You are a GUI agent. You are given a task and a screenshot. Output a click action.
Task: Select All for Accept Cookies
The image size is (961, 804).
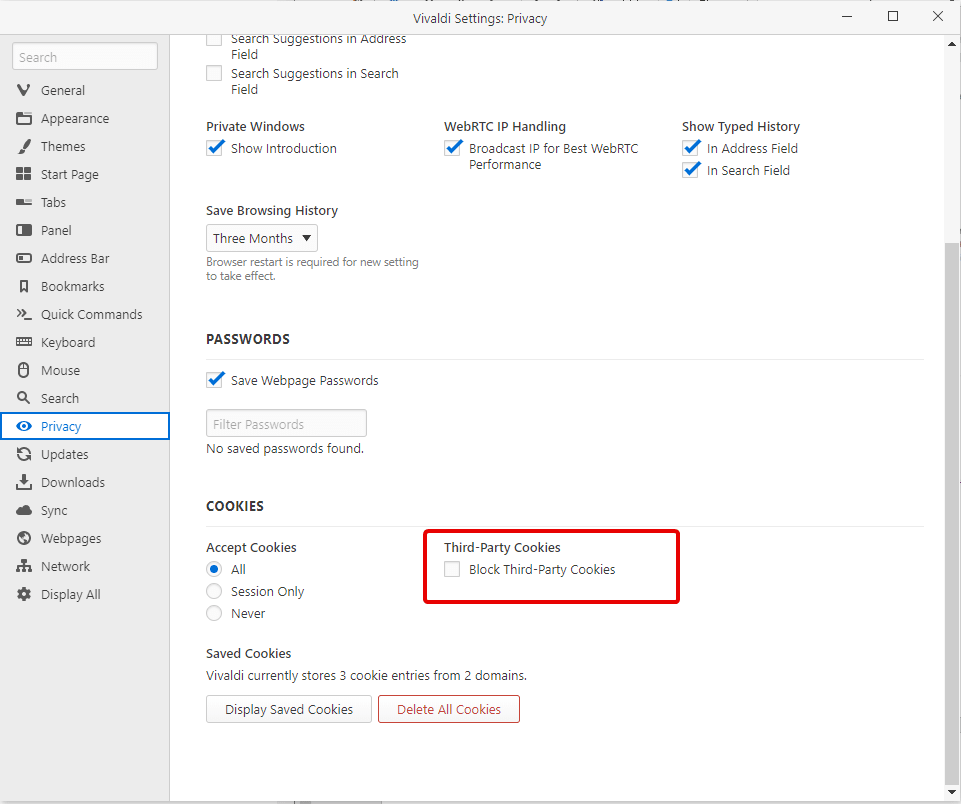tap(214, 569)
